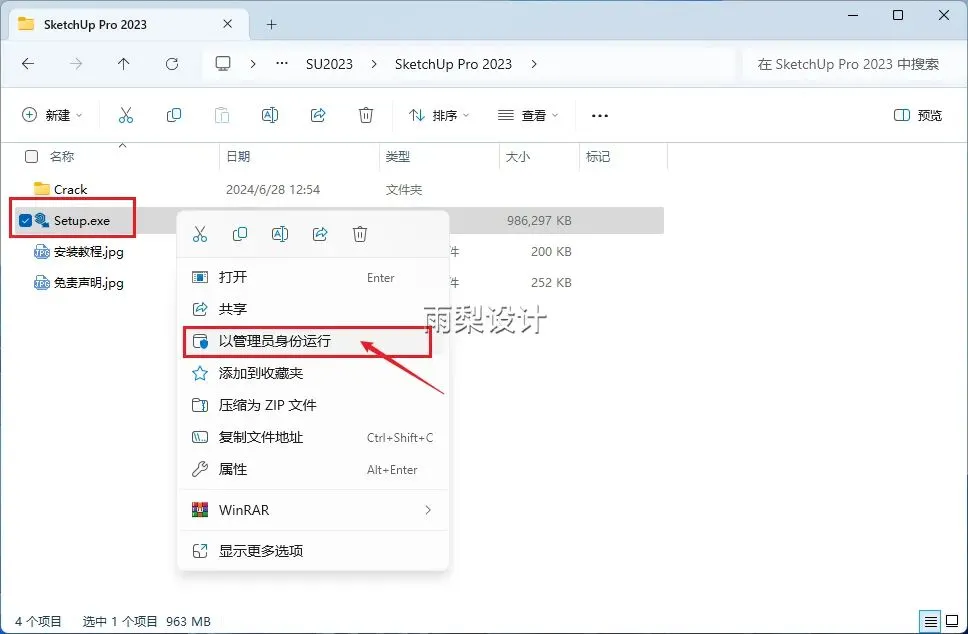
Task: Click the 986,297 KB size value
Action: point(539,220)
